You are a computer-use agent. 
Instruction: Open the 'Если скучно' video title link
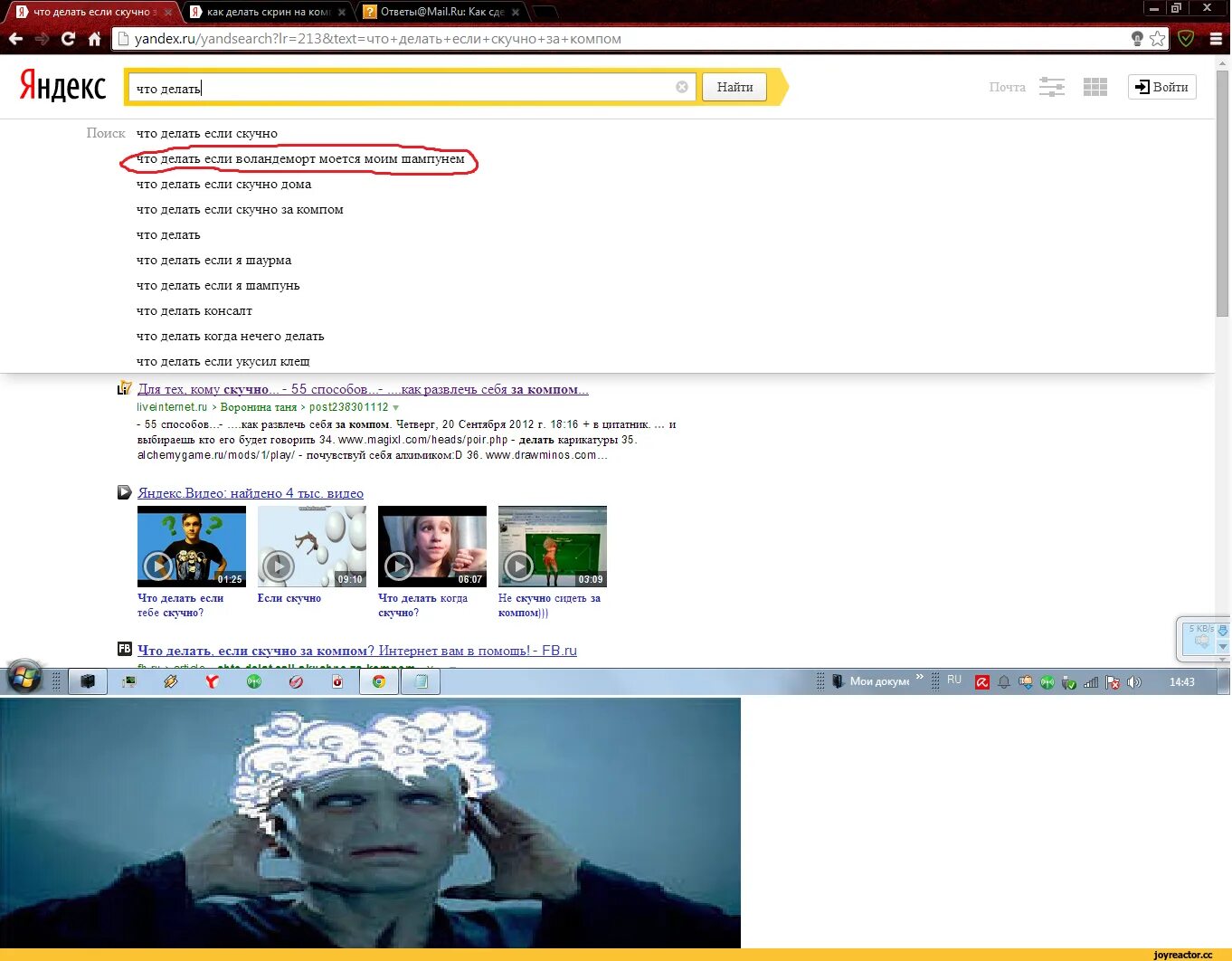(x=289, y=598)
